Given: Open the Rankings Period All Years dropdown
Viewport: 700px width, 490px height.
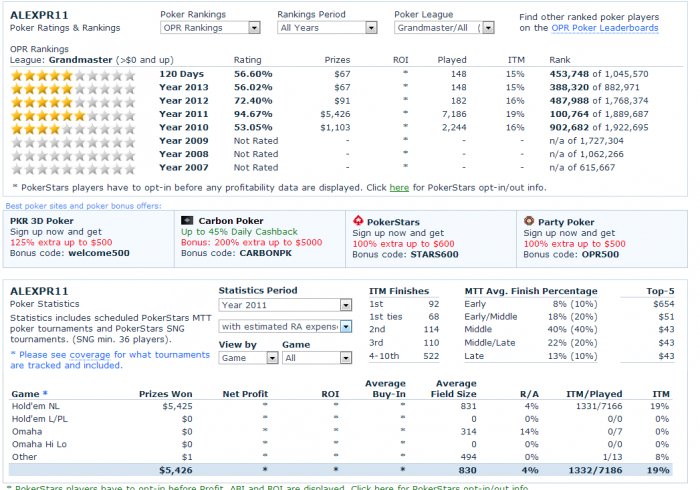Looking at the screenshot, I should (x=327, y=28).
